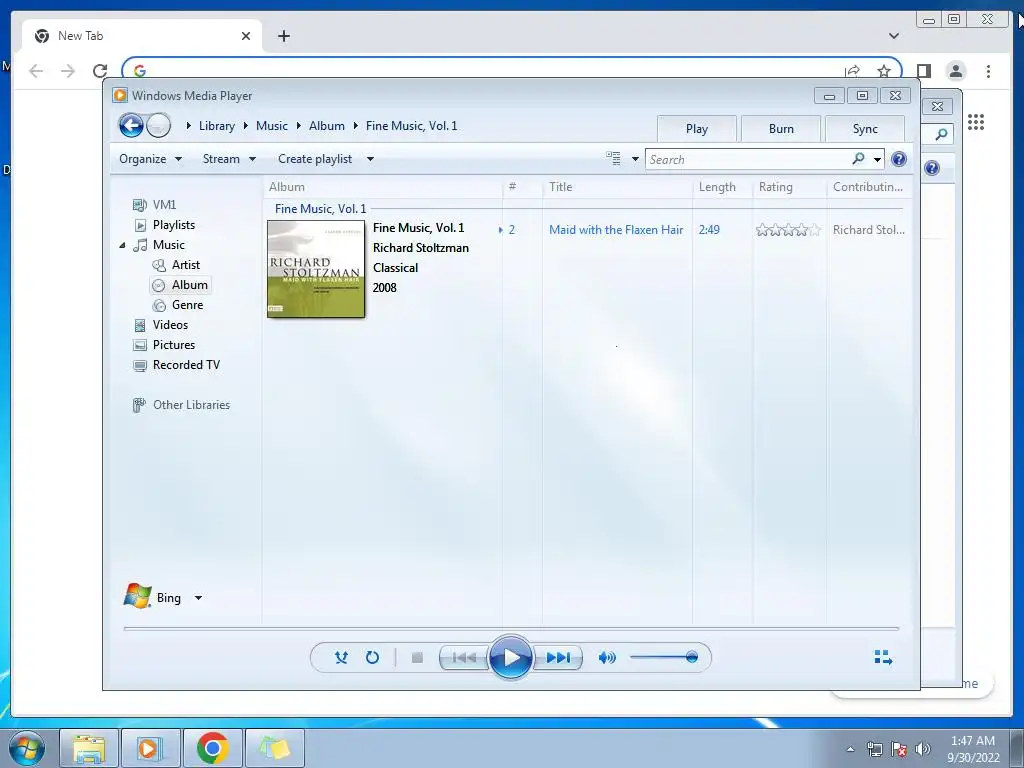Open the Stream menu
This screenshot has height=768, width=1024.
[x=229, y=159]
